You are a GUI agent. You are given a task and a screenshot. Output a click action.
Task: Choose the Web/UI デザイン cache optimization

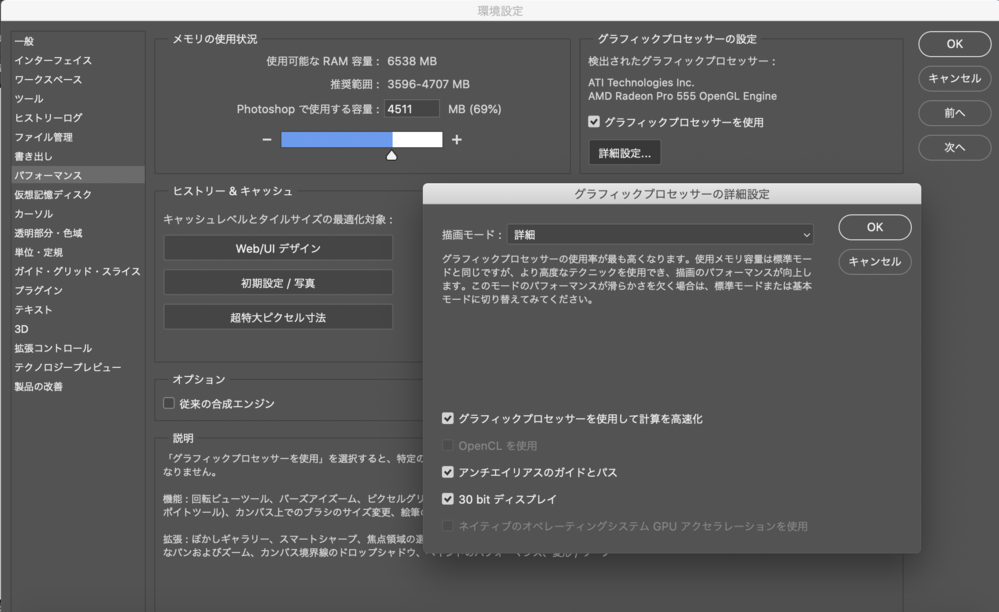(276, 247)
